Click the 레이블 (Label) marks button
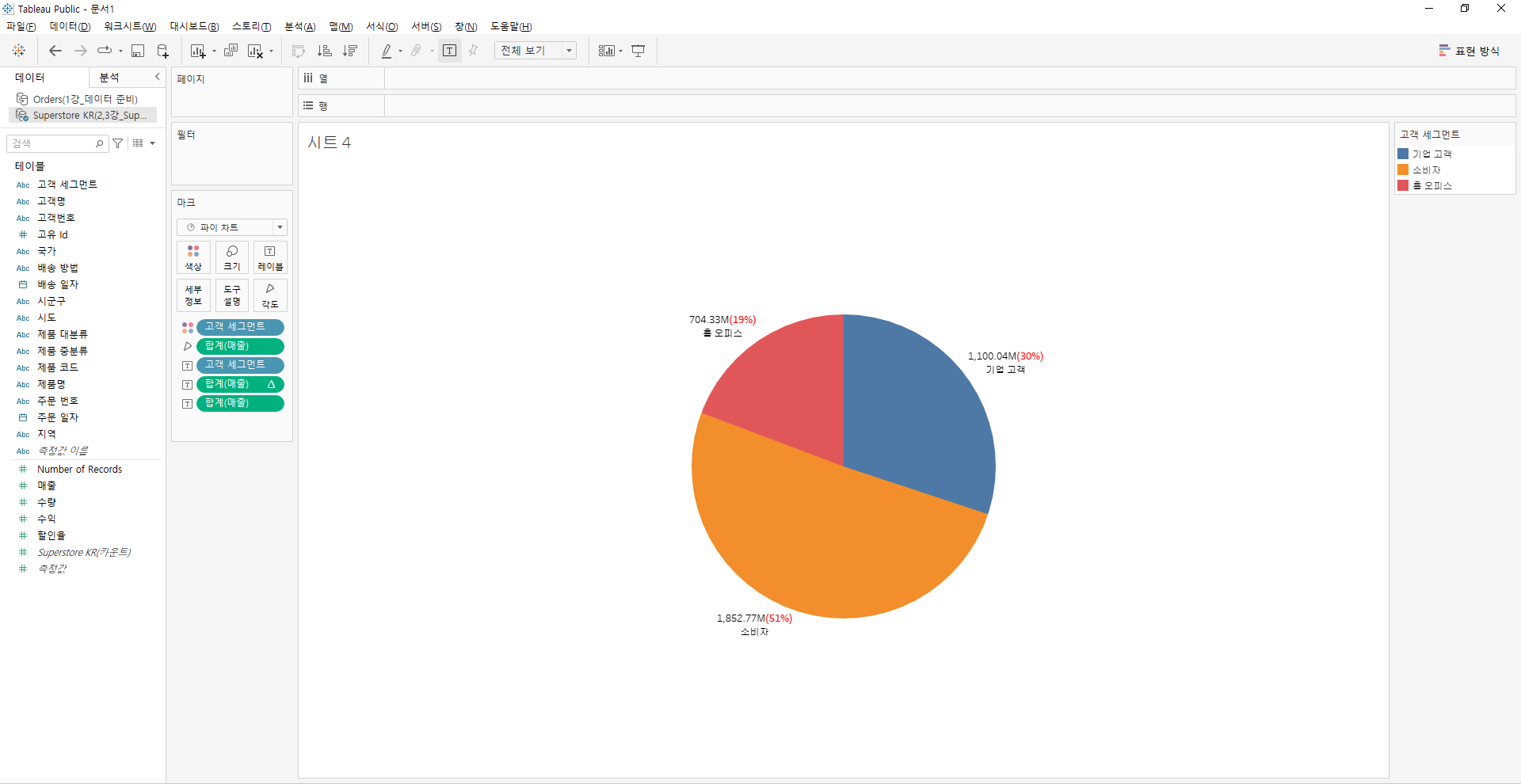Screen dimensions: 1521x784 point(270,257)
